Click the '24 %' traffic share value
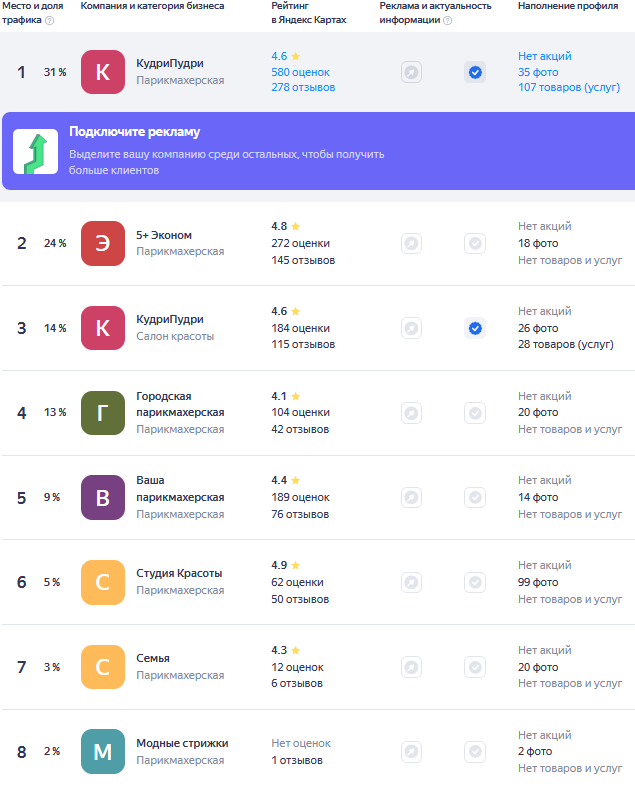The height and width of the screenshot is (795, 635). pyautogui.click(x=55, y=243)
